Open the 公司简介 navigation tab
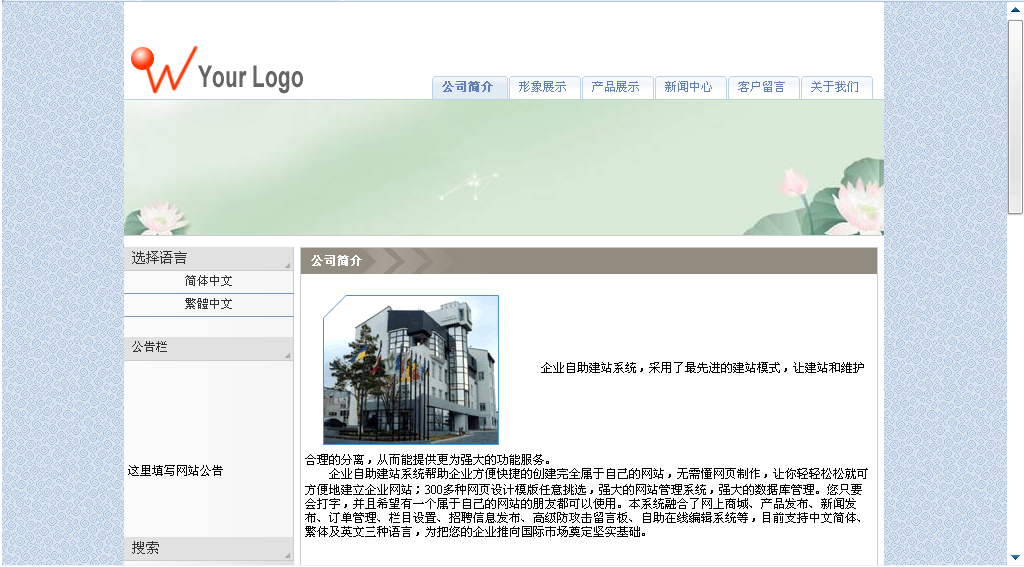Viewport: 1024px width, 567px height. pos(470,87)
